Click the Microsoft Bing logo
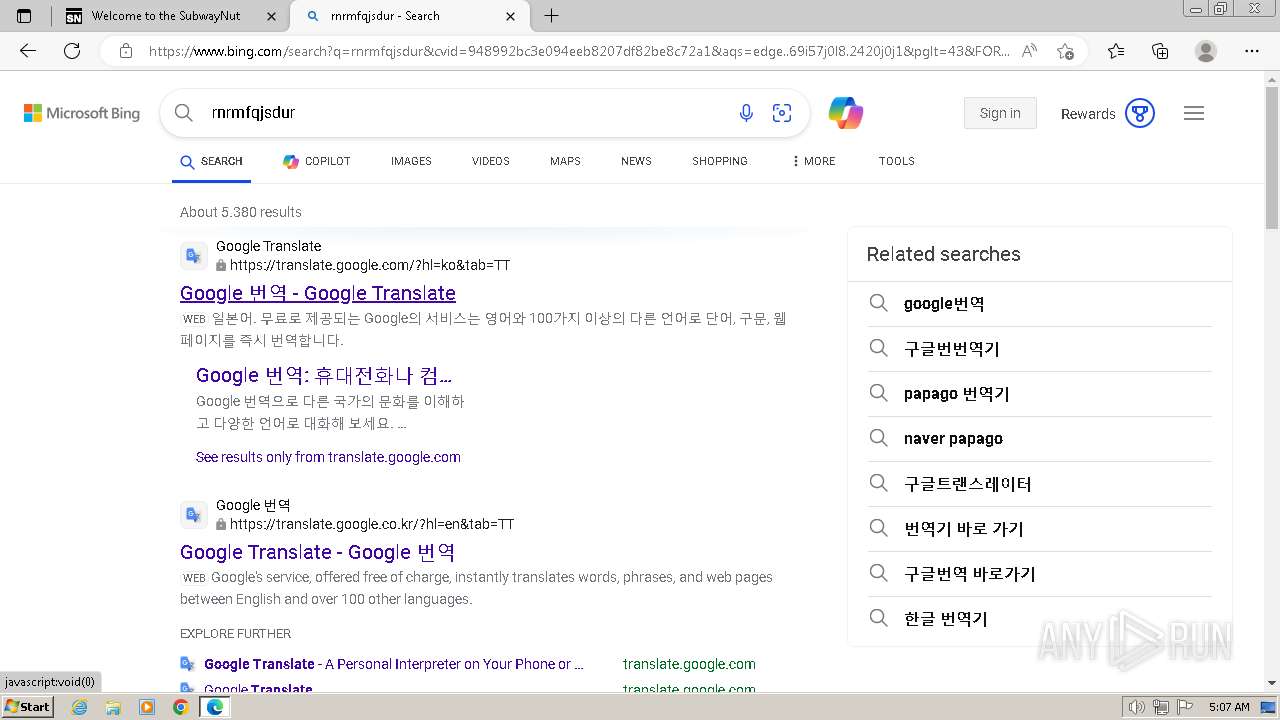The height and width of the screenshot is (720, 1280). point(82,113)
